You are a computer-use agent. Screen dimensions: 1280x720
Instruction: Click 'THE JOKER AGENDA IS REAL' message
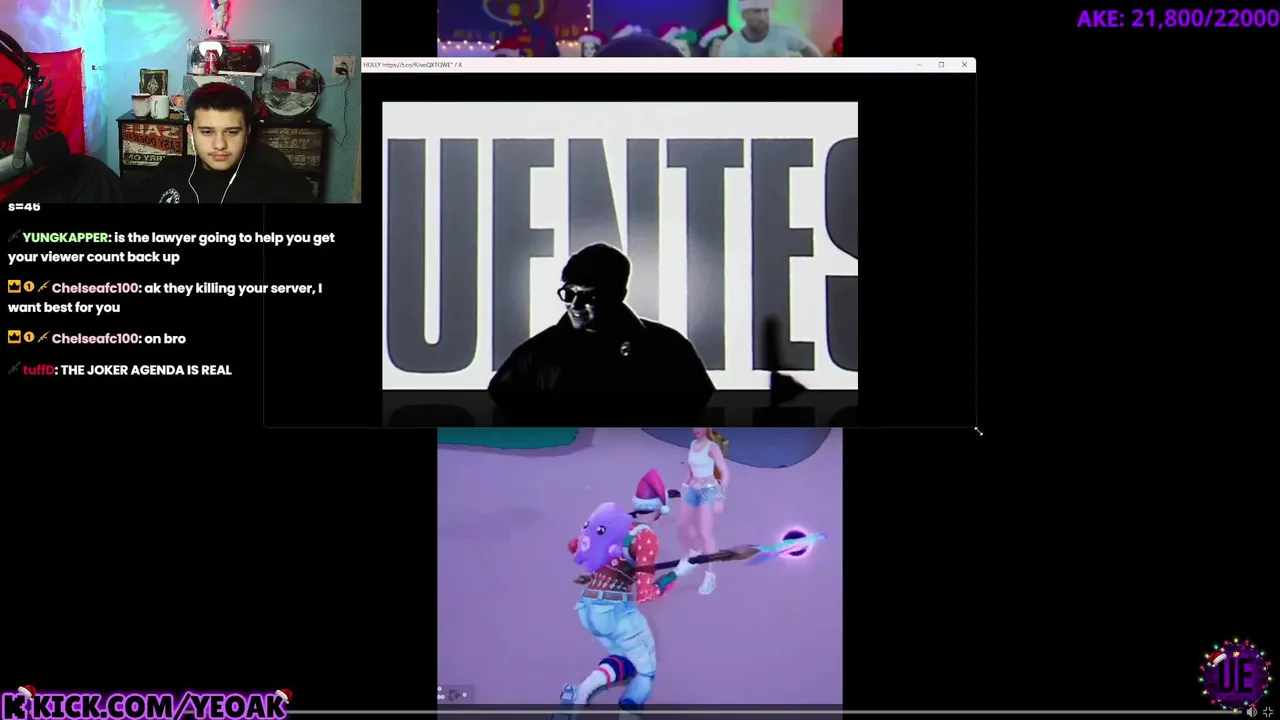[146, 370]
